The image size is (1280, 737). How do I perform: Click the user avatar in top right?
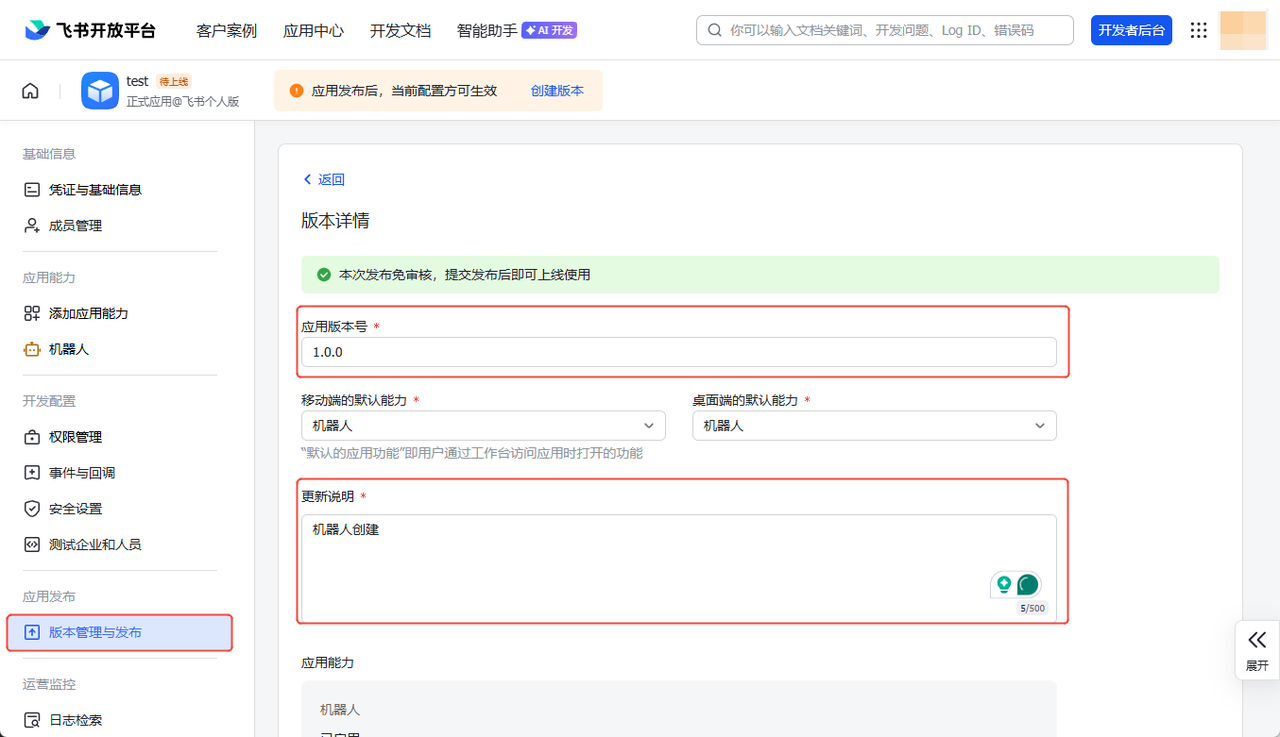point(1244,30)
